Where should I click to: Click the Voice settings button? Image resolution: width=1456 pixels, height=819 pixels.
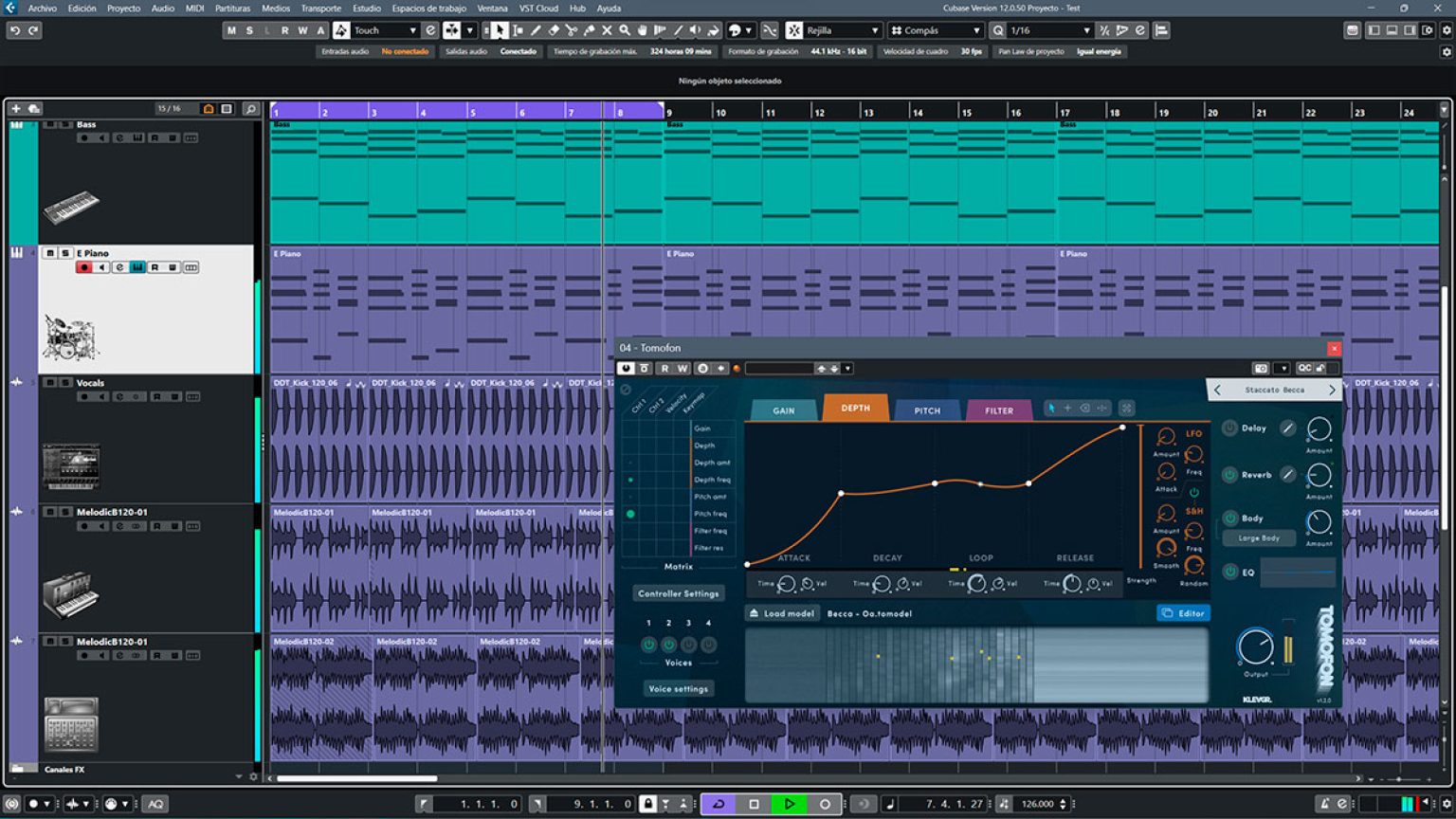pos(678,689)
